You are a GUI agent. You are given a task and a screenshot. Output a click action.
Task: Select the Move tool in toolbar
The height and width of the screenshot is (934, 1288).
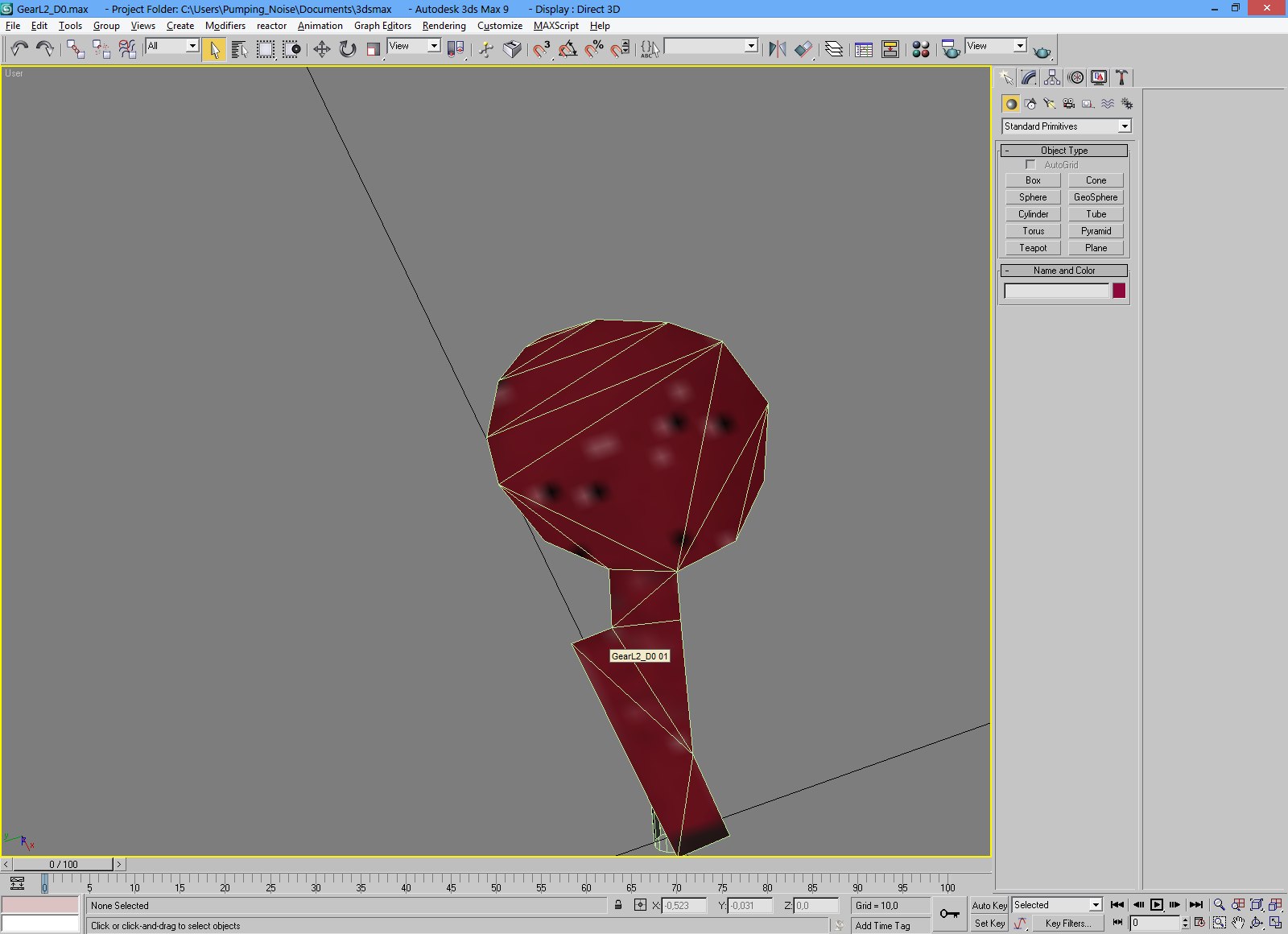pyautogui.click(x=321, y=50)
